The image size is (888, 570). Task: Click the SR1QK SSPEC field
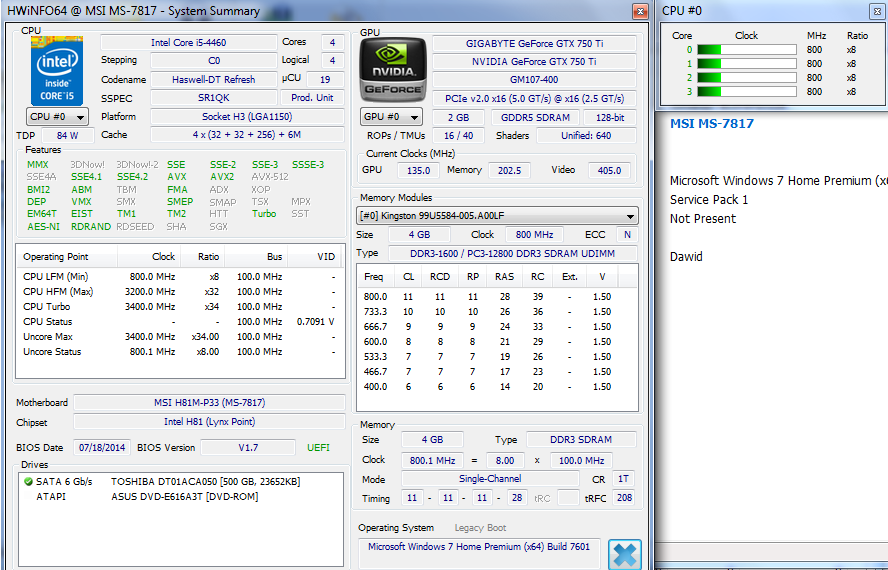coord(214,98)
